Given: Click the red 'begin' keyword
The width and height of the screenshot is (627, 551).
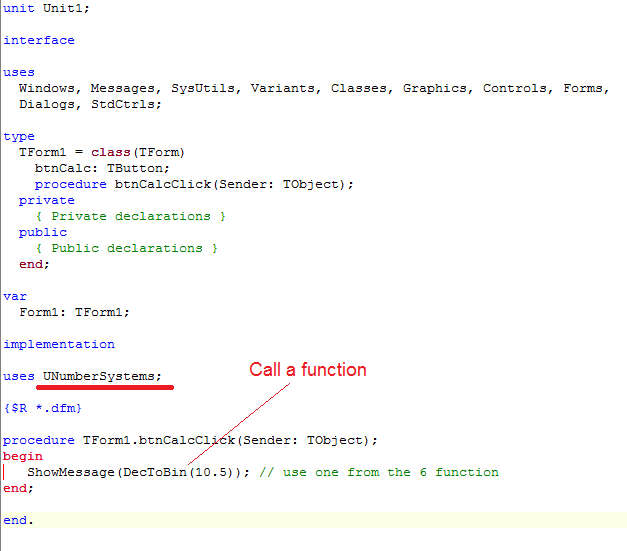Looking at the screenshot, I should pos(23,457).
